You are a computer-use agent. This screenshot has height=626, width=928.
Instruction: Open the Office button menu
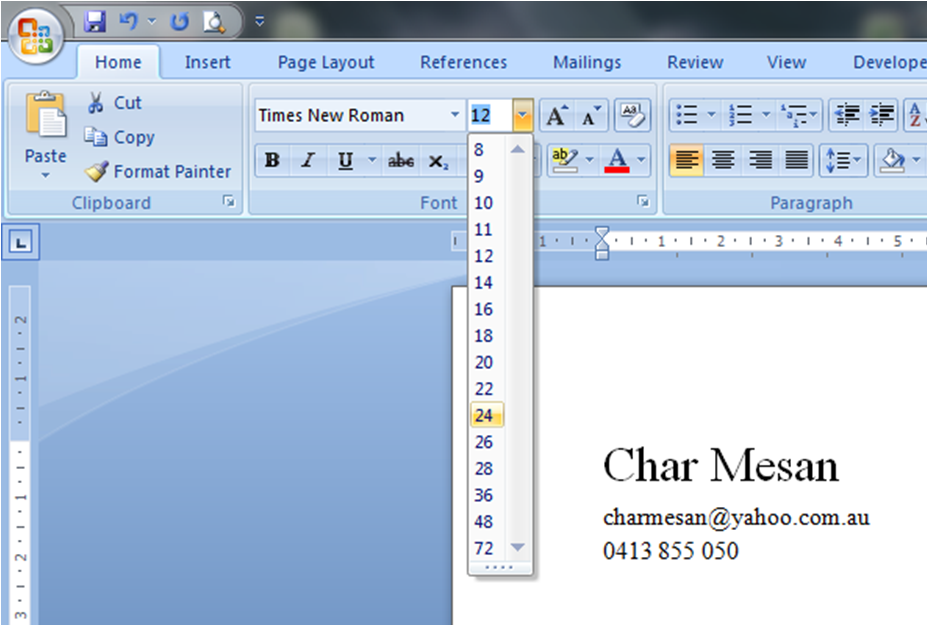pos(36,36)
